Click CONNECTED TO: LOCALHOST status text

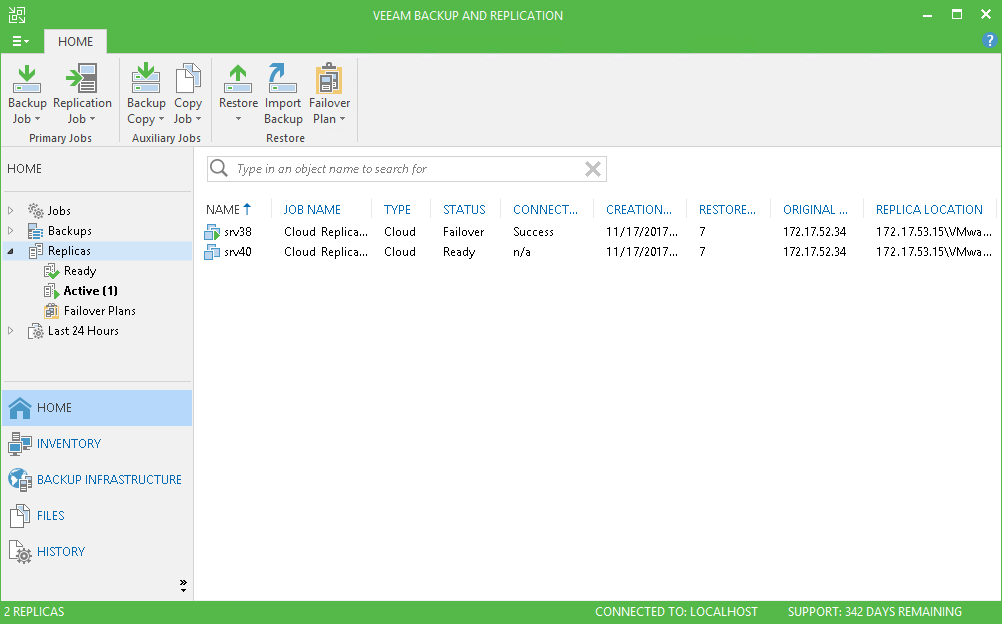click(676, 612)
